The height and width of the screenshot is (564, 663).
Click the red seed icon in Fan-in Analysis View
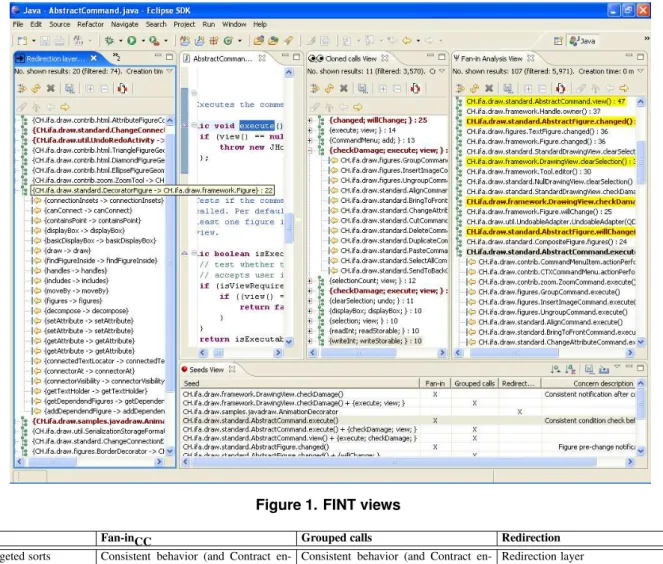point(561,88)
